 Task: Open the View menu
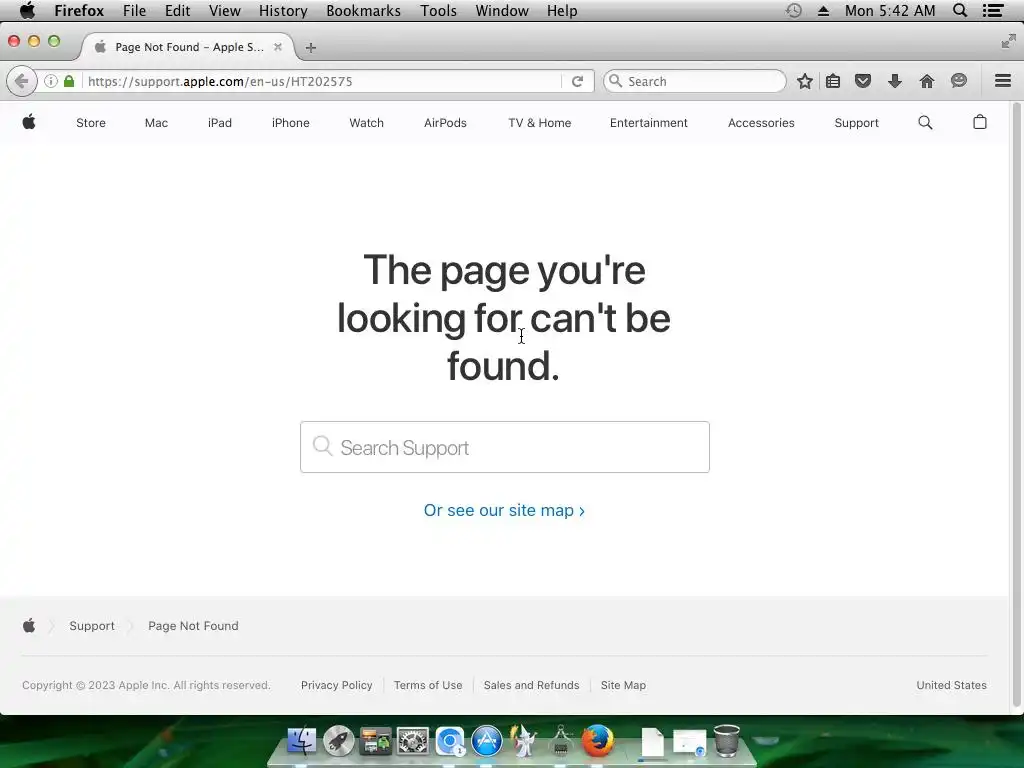[x=225, y=11]
